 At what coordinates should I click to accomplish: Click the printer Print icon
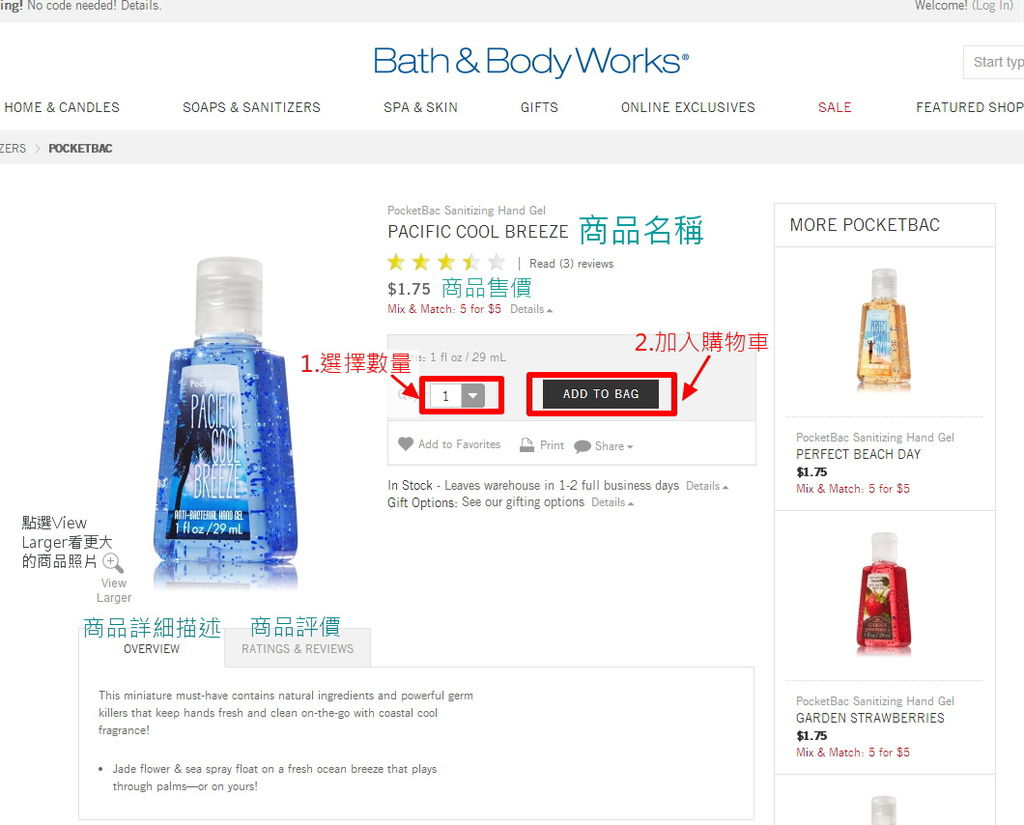tap(526, 445)
